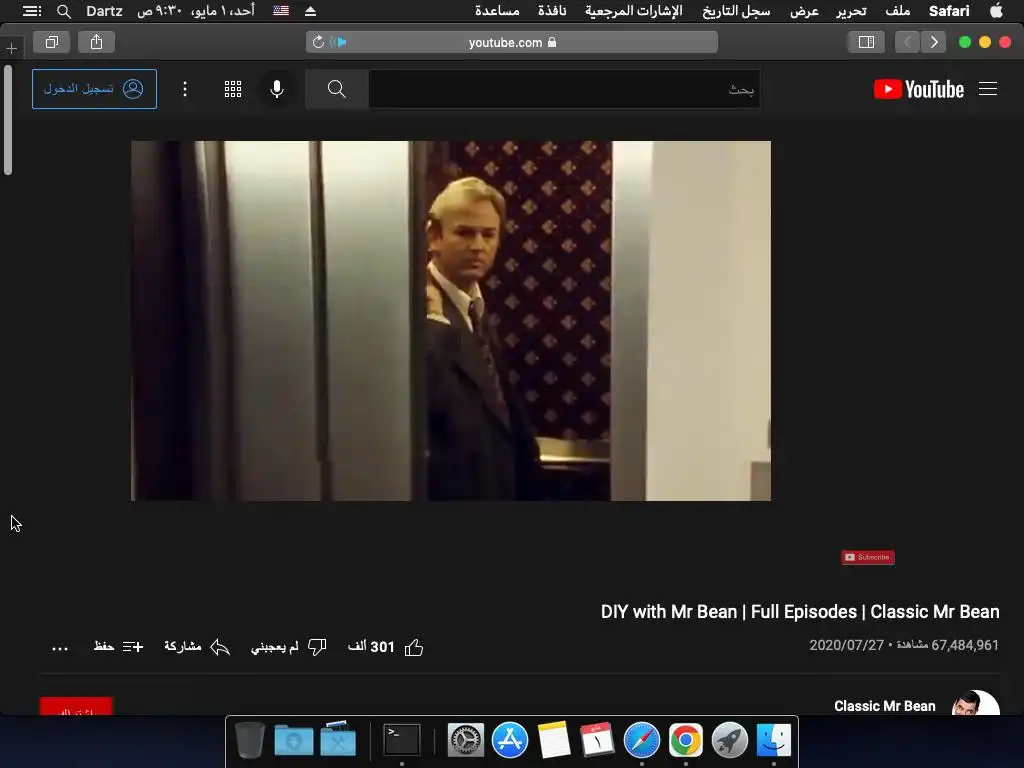Screen dimensions: 1024x768
Task: Open the عرض (View) menu
Action: coord(805,10)
